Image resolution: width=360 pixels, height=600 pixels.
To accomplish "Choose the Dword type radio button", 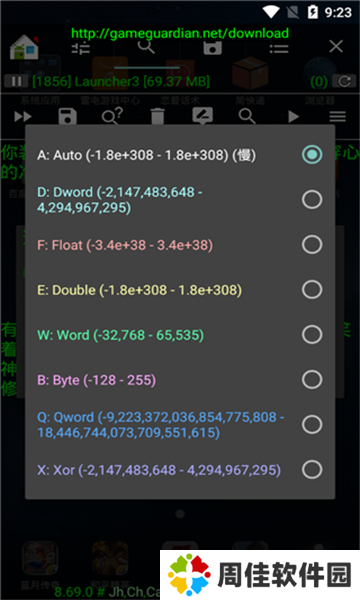I will click(312, 199).
